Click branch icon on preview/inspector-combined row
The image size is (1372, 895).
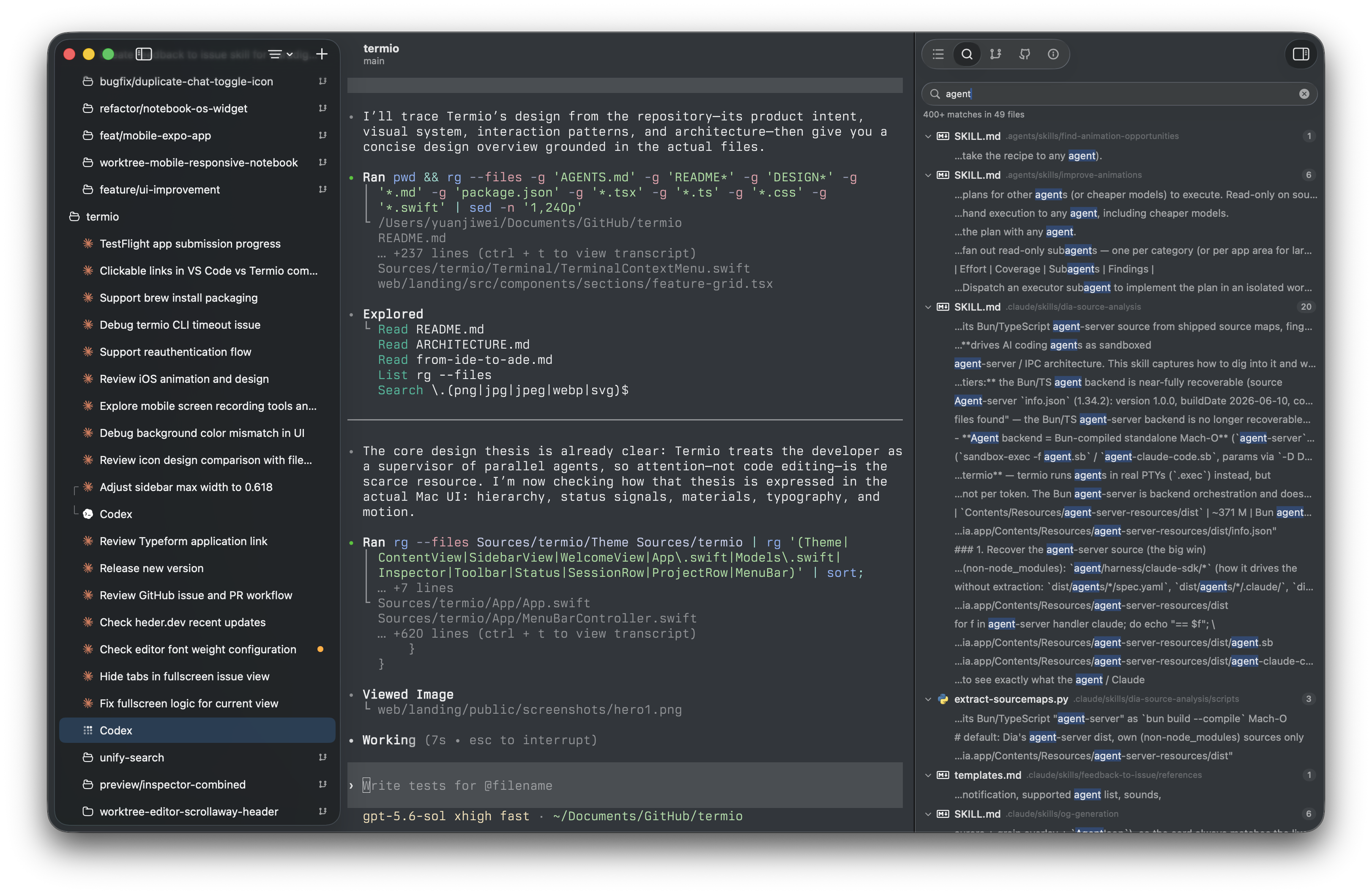point(323,784)
